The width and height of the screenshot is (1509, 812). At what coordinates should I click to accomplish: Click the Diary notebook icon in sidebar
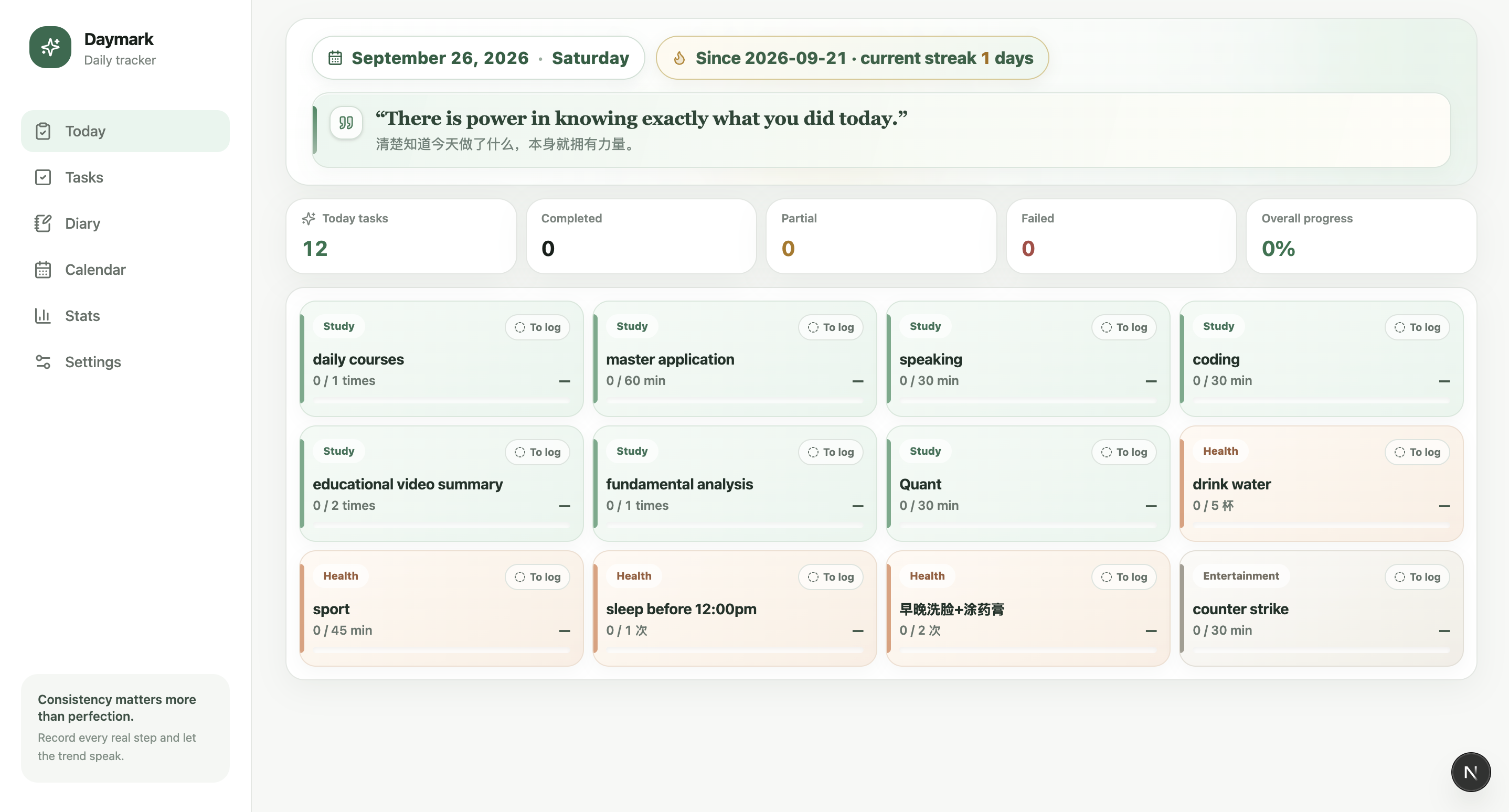[x=43, y=223]
